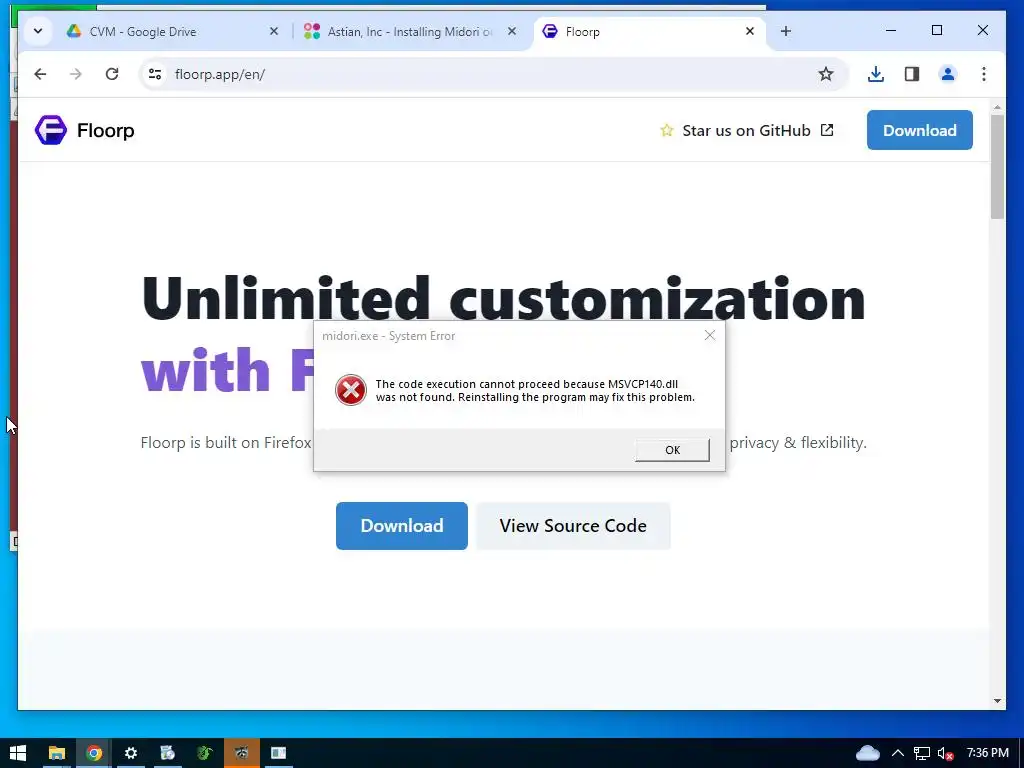Click the yellow star icon beside GitHub
Image resolution: width=1024 pixels, height=768 pixels.
point(667,131)
